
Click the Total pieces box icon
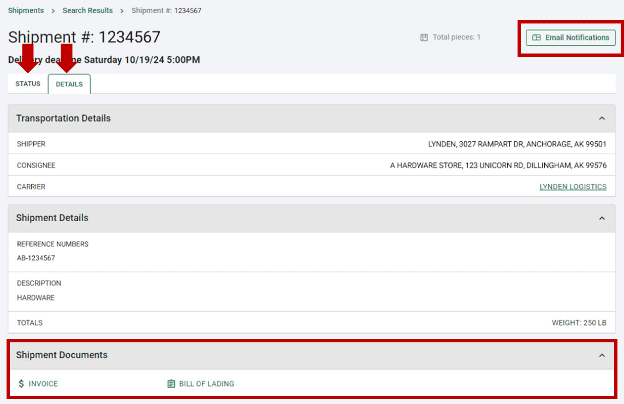424,37
